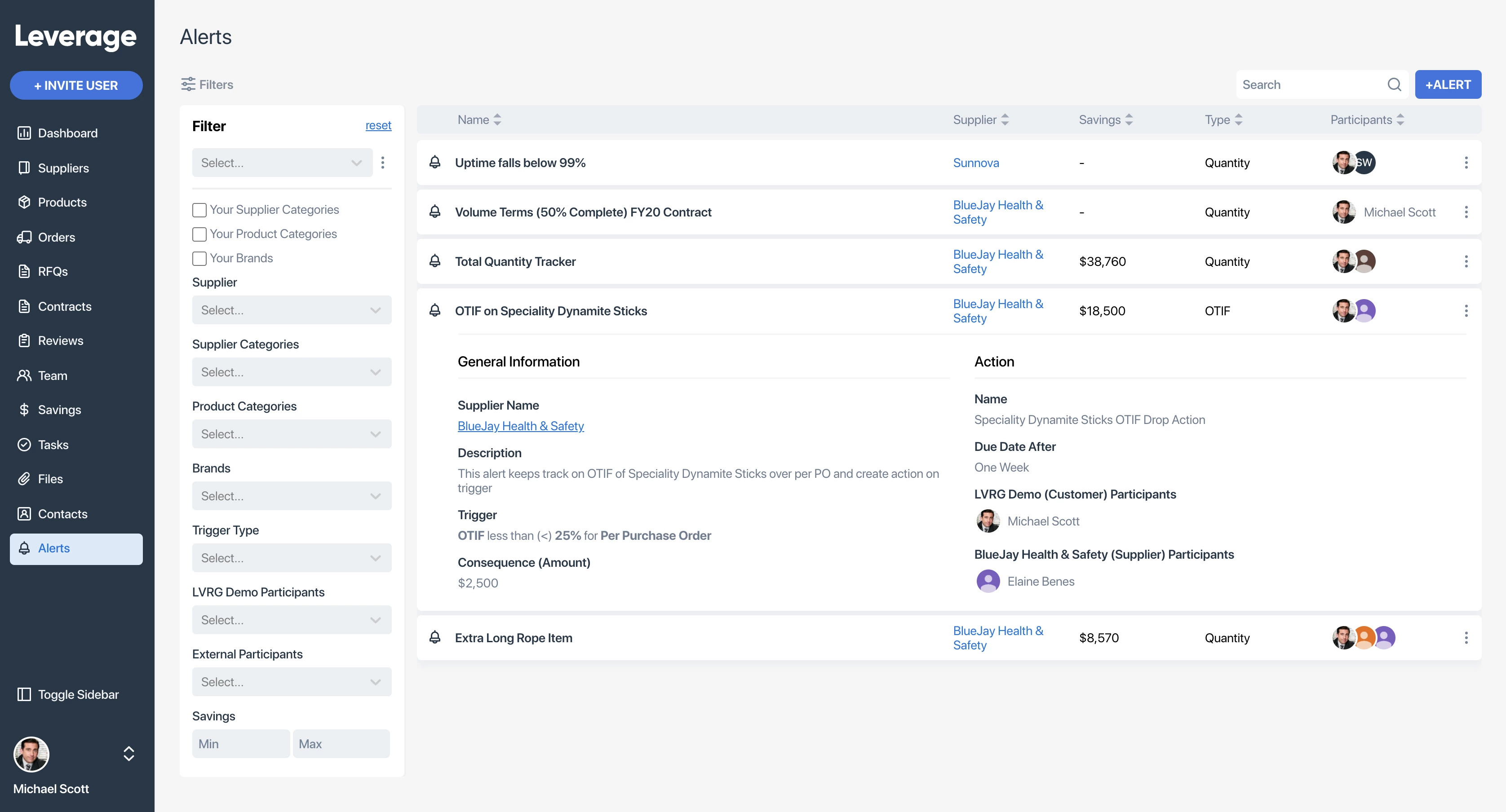The image size is (1506, 812).
Task: Open the External Participants dropdown
Action: (292, 682)
